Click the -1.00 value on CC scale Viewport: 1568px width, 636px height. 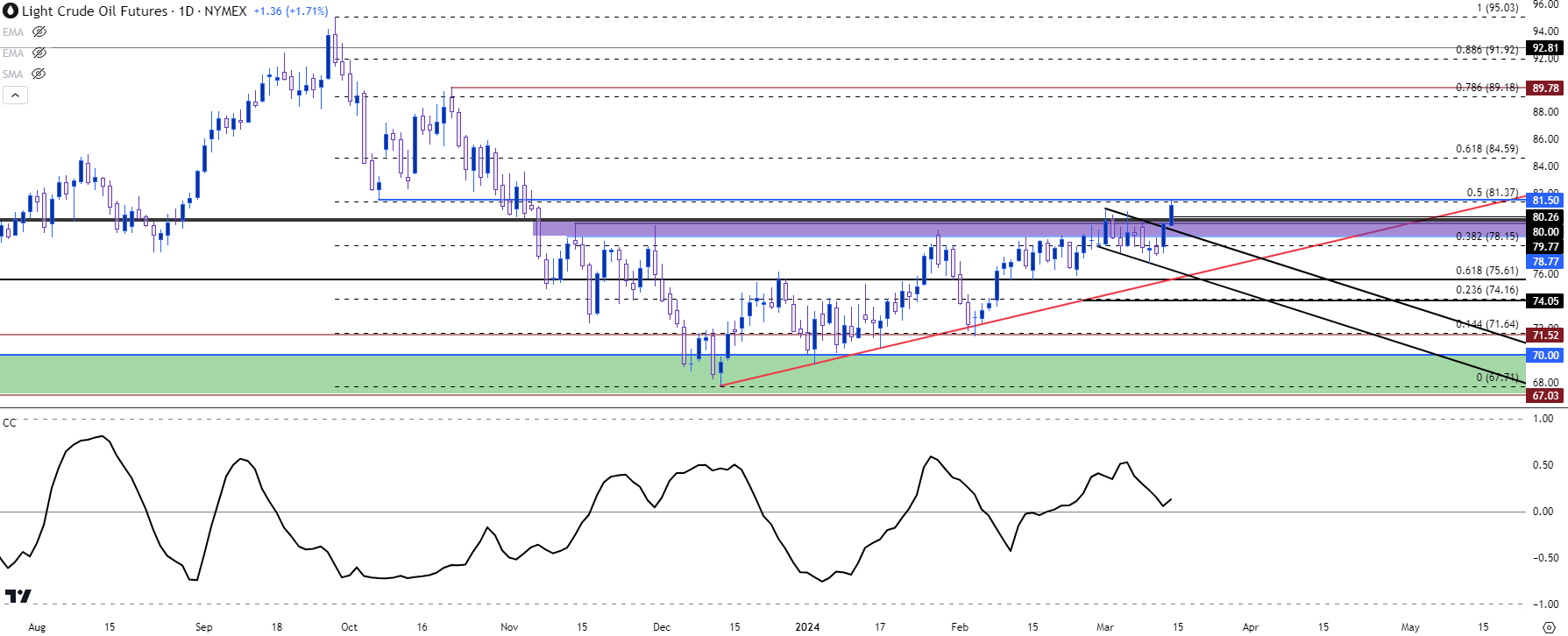[1544, 604]
